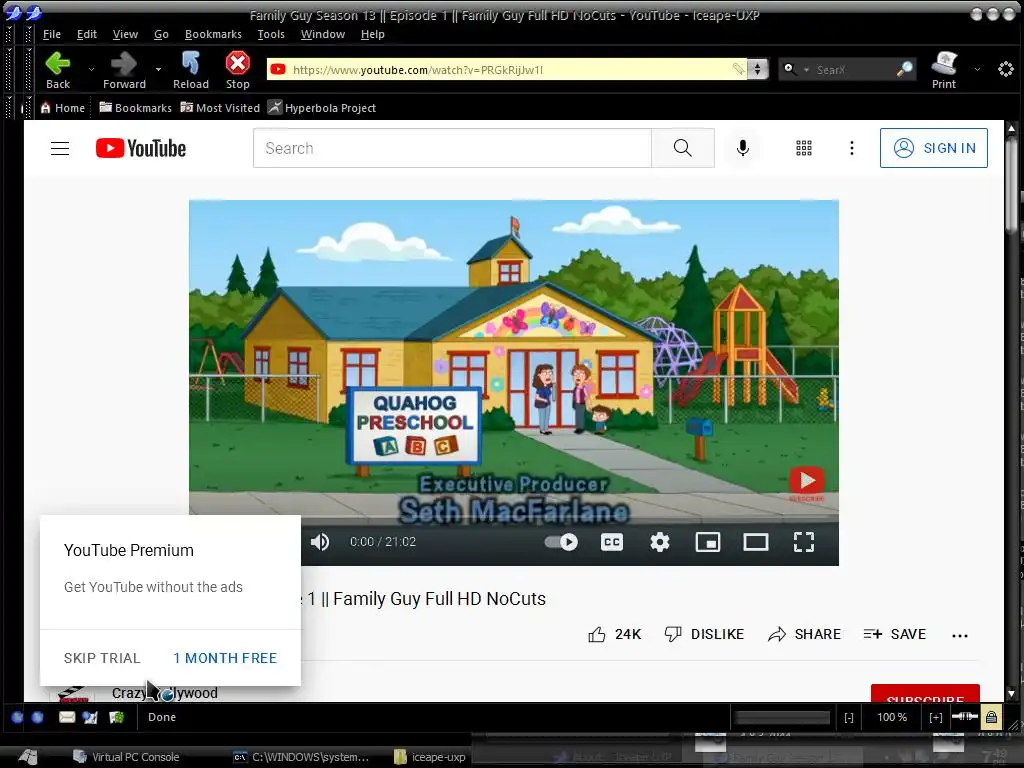Open the Tools menu

(271, 34)
